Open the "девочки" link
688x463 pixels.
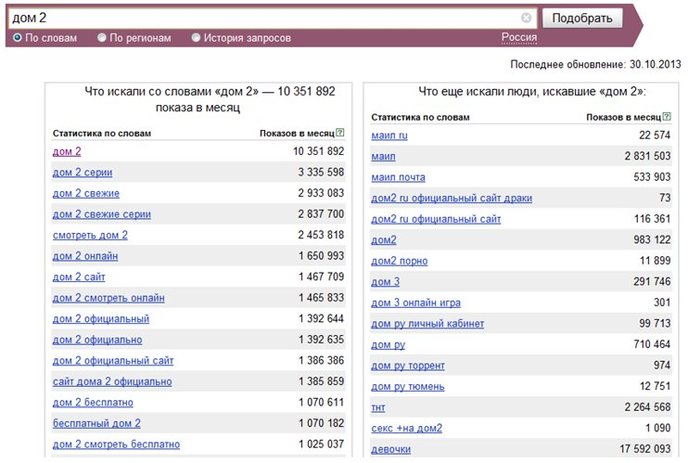[x=391, y=449]
